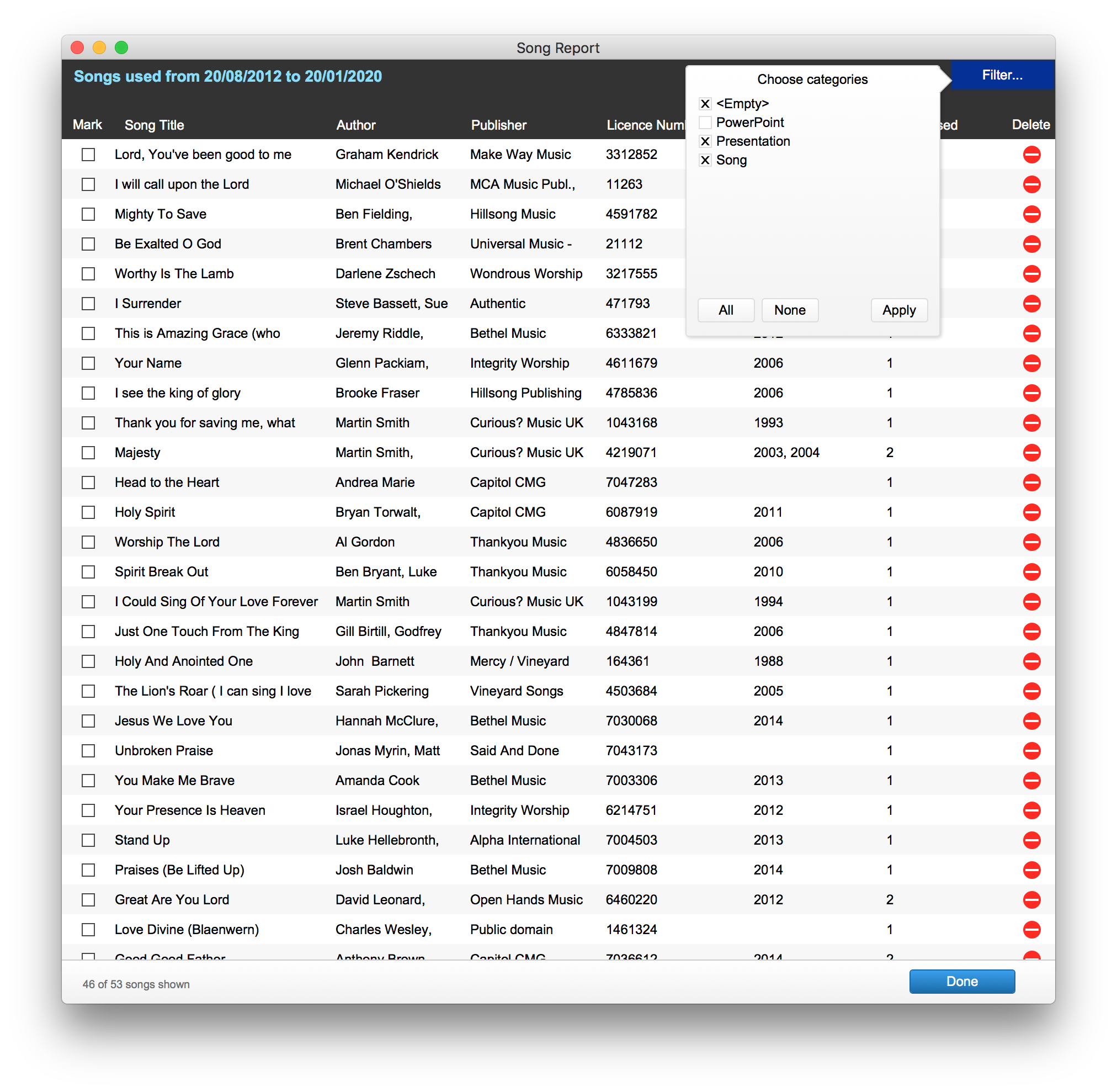This screenshot has width=1117, height=1092.
Task: Mark 'Holy Spirit' song row
Action: tap(88, 512)
